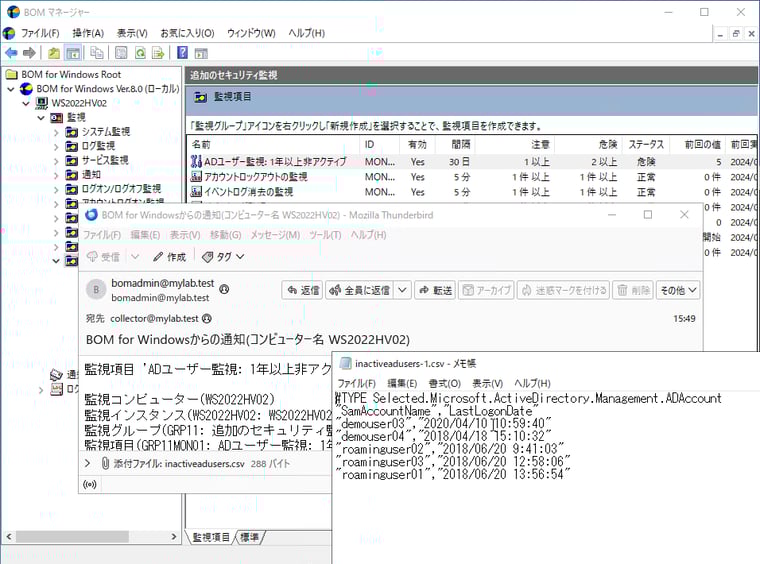
Task: Click the forward arrow in BOM Manager toolbar
Action: [x=29, y=53]
